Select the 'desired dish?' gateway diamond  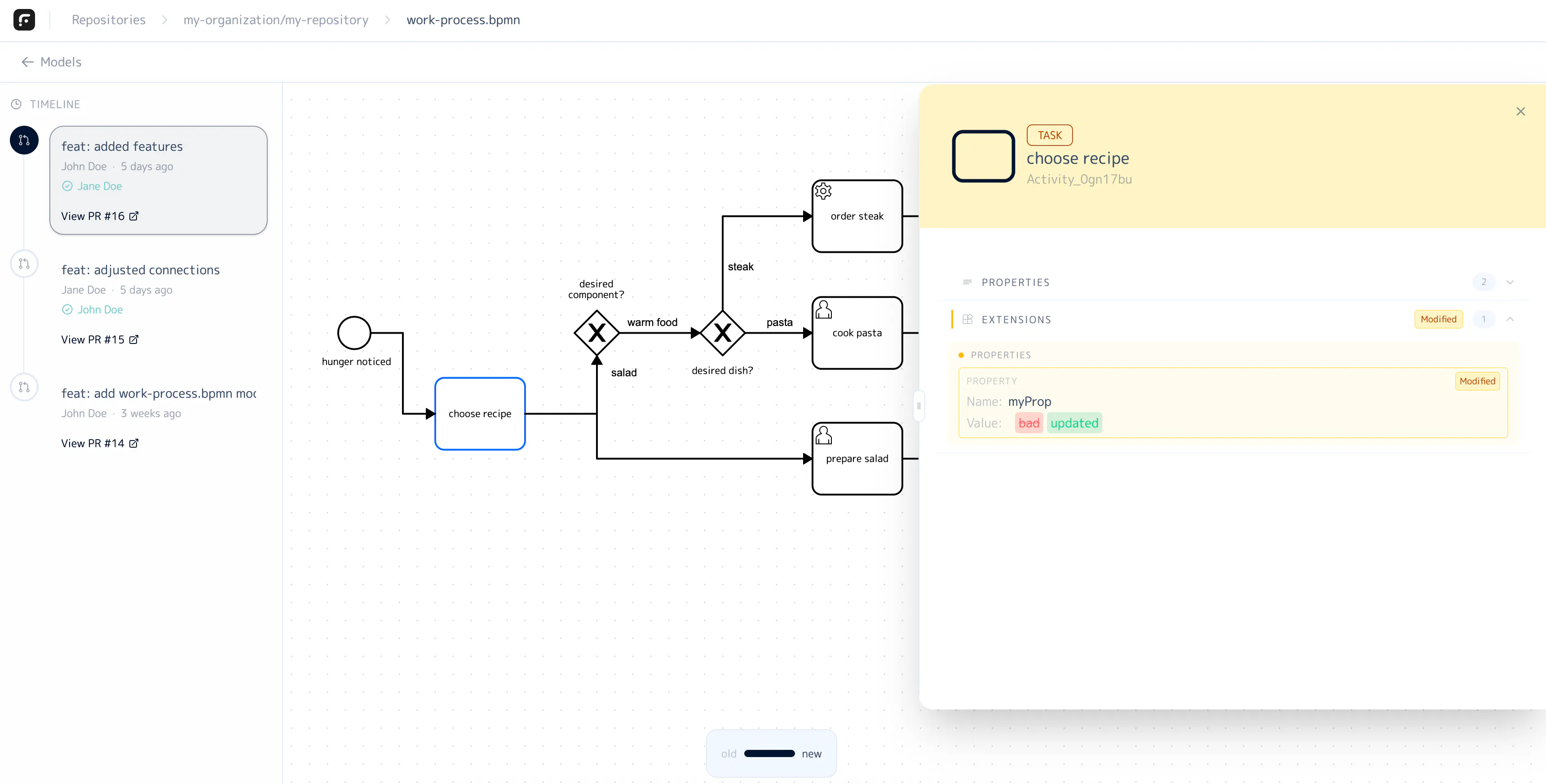[723, 333]
